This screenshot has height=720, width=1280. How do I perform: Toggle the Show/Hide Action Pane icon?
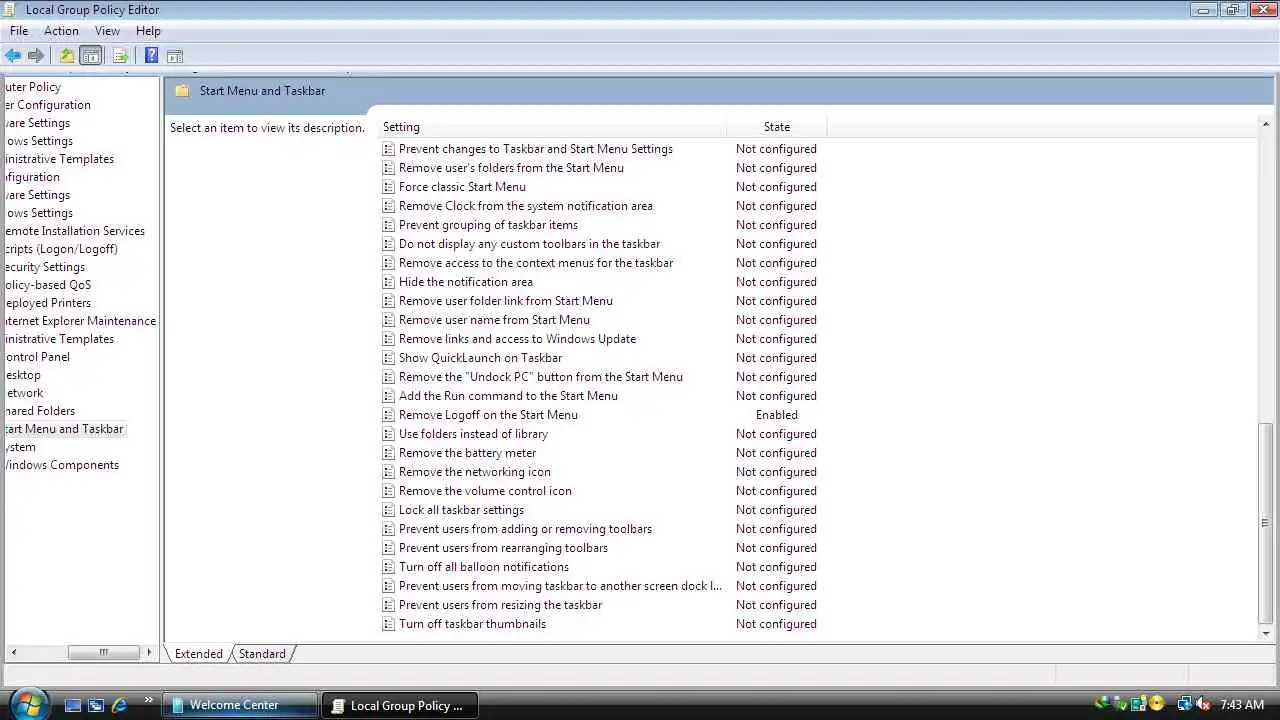point(174,56)
